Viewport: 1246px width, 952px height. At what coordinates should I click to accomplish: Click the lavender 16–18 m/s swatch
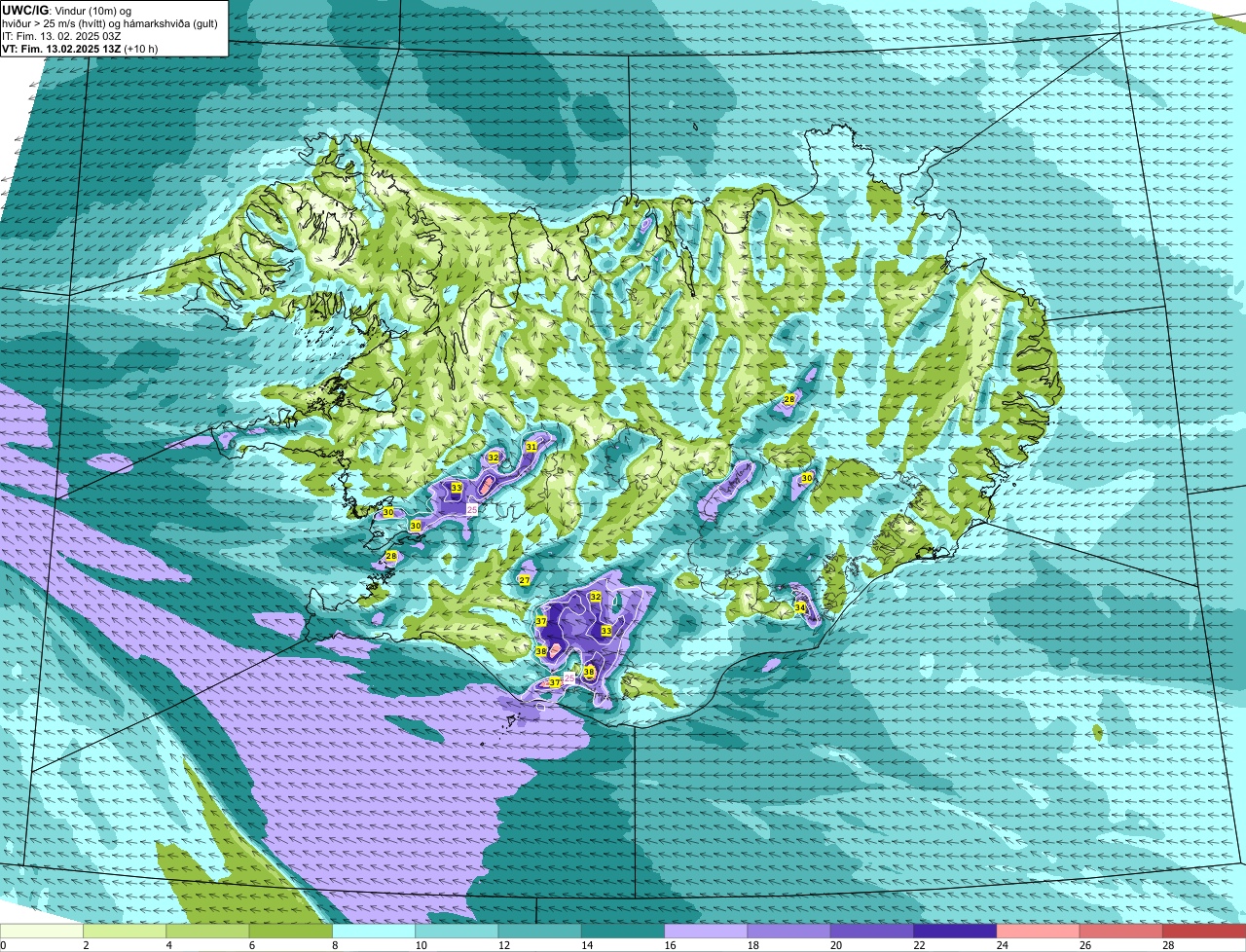click(706, 932)
